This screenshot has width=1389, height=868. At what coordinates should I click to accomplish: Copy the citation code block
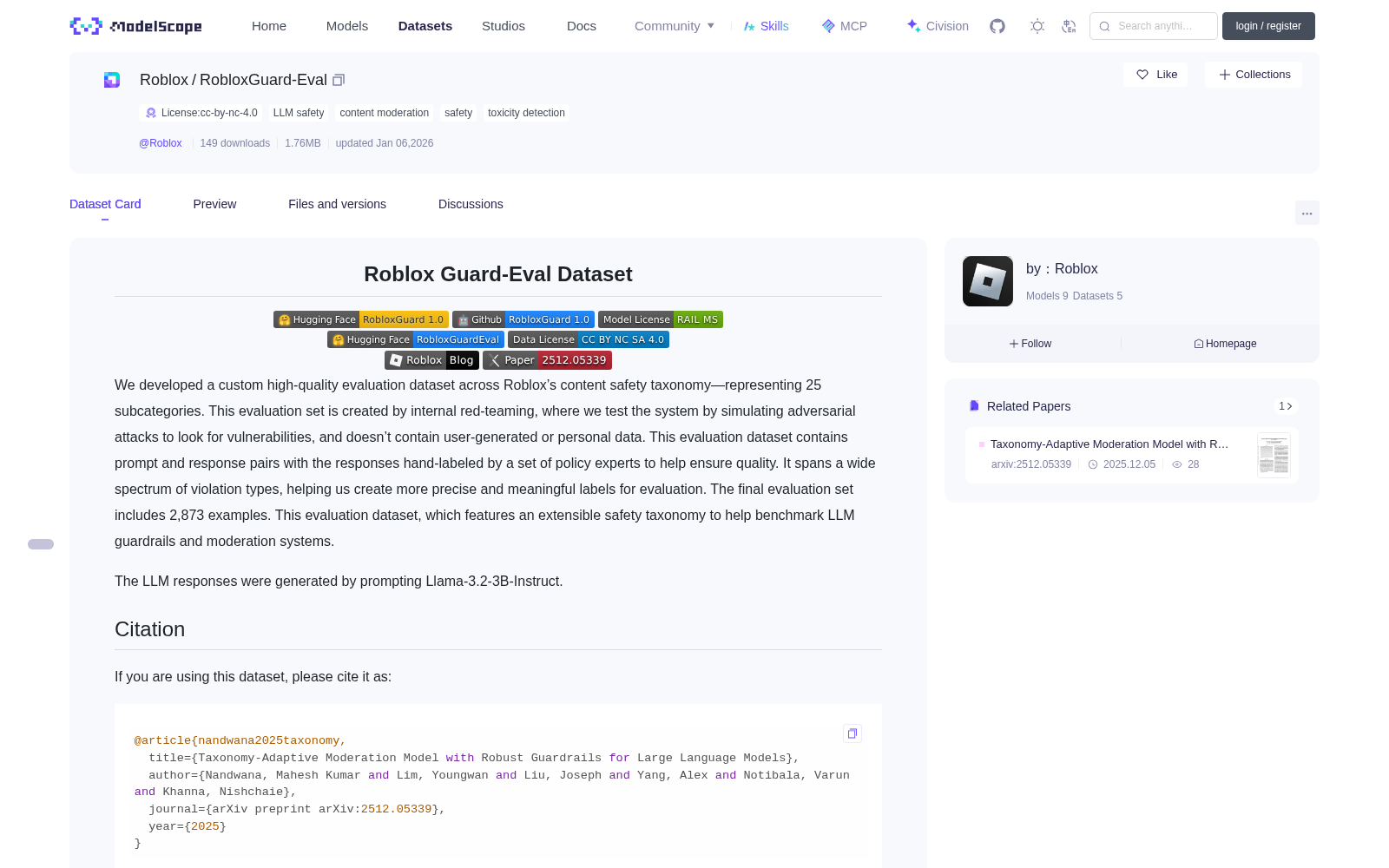(852, 733)
